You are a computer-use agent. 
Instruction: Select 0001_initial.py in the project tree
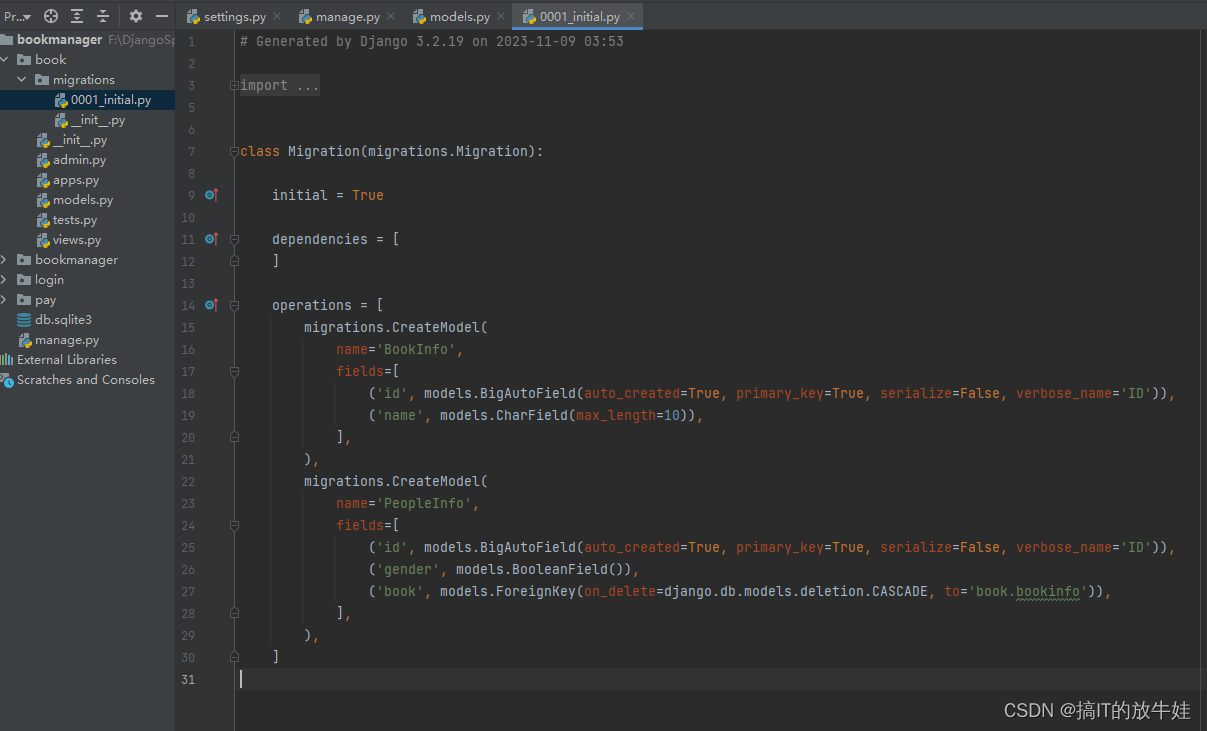point(111,100)
